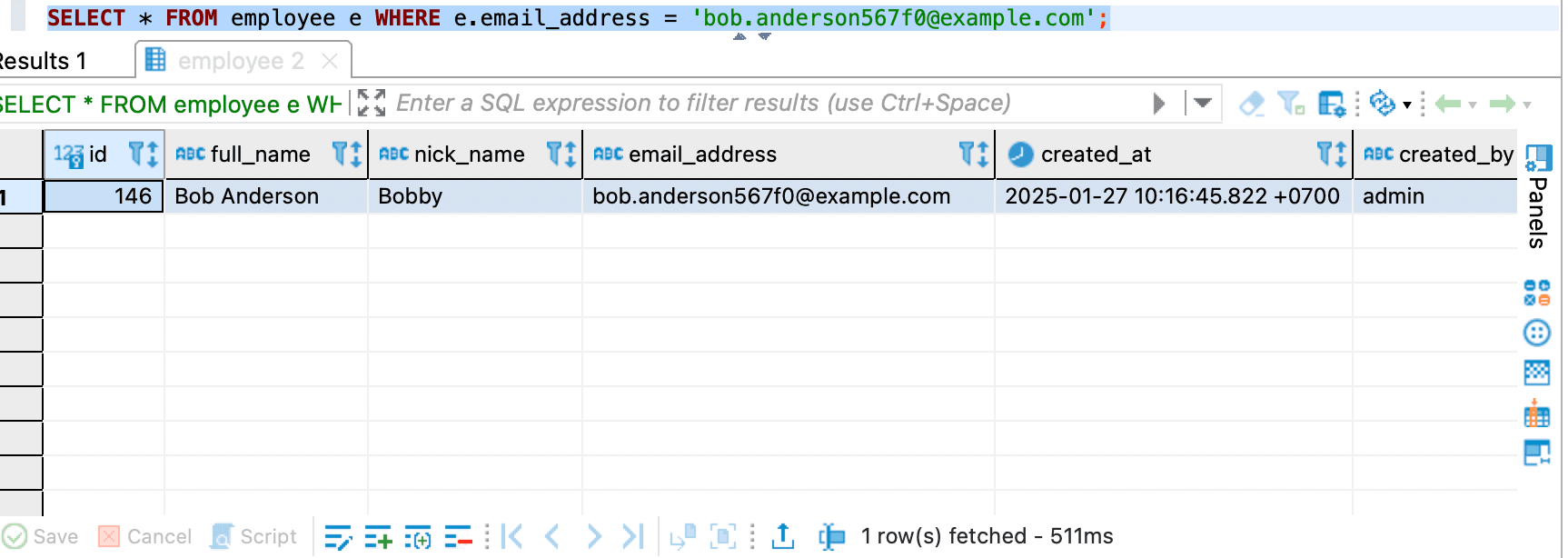
Task: Click created_at column sort/filter icon
Action: (x=1332, y=154)
